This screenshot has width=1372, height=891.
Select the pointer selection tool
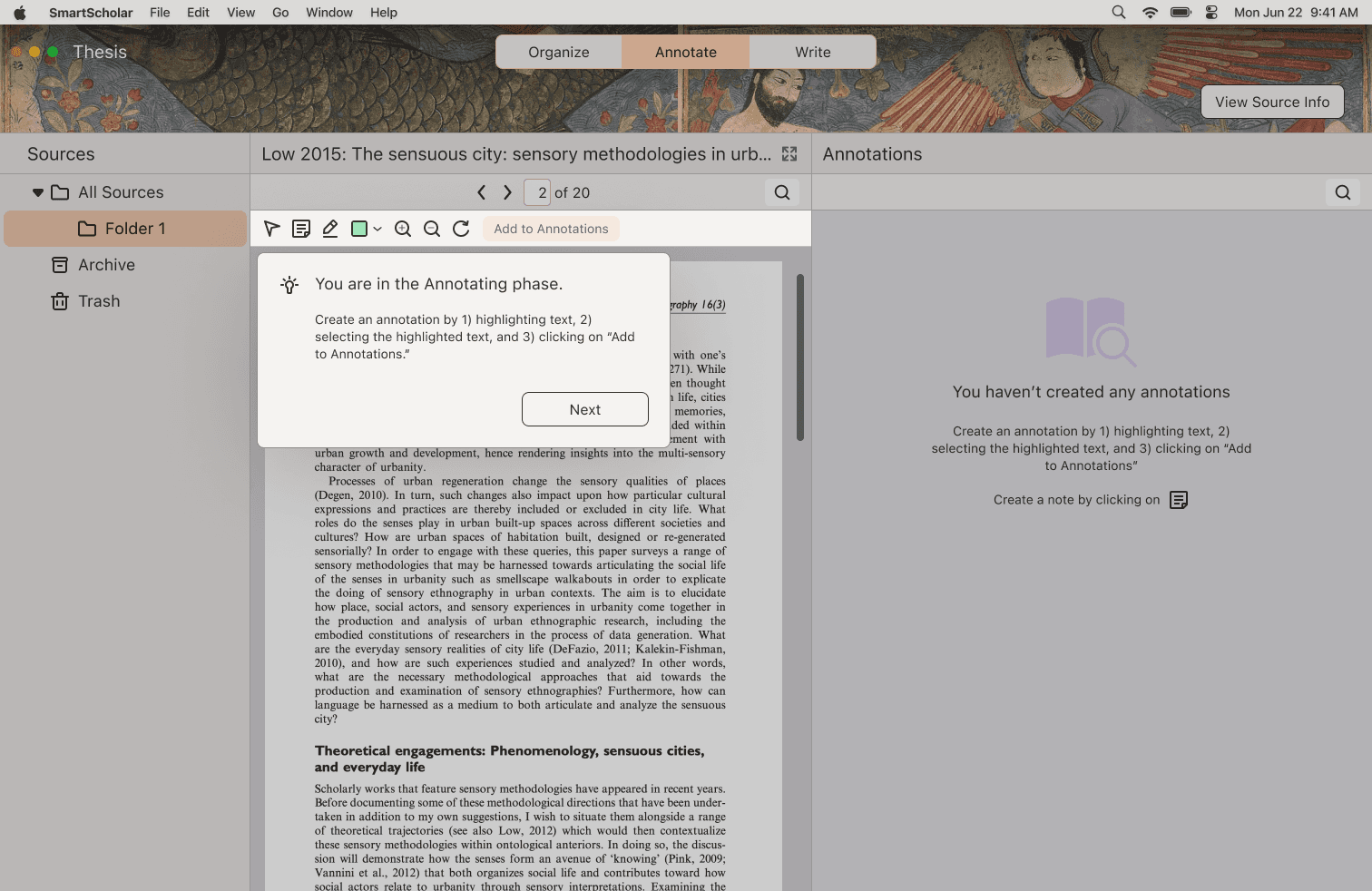click(x=271, y=229)
